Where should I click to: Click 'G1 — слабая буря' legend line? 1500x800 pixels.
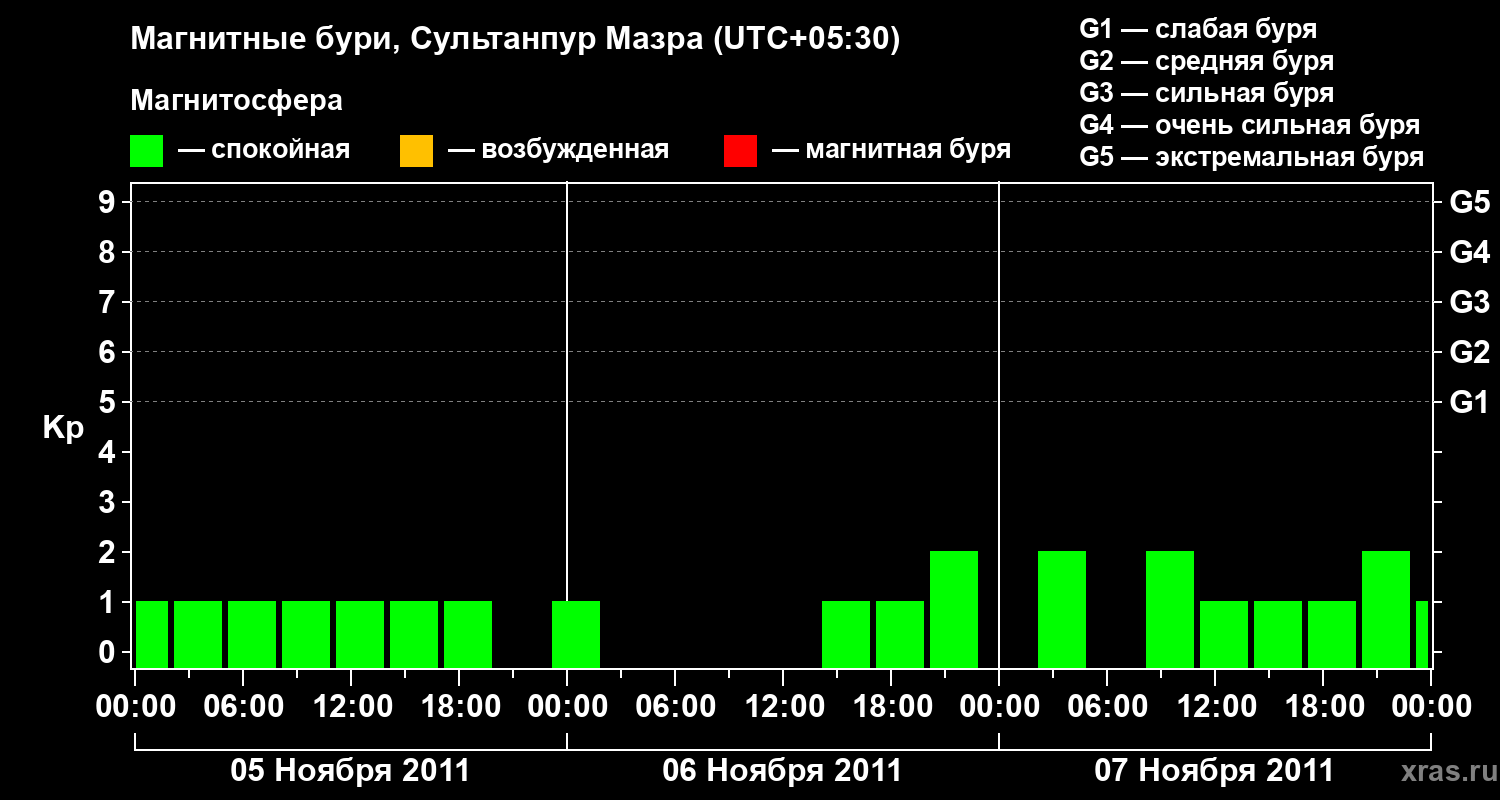(1198, 29)
